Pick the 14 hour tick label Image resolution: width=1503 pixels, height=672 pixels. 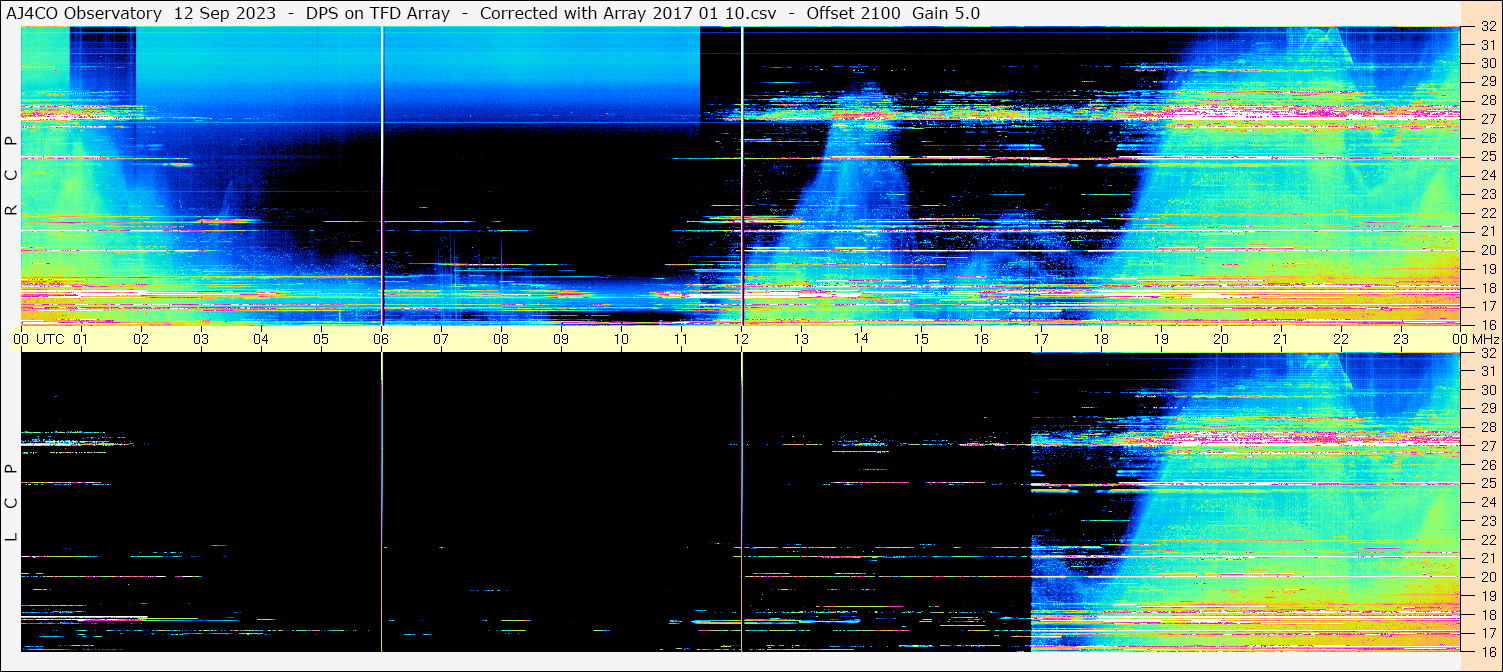(x=861, y=339)
